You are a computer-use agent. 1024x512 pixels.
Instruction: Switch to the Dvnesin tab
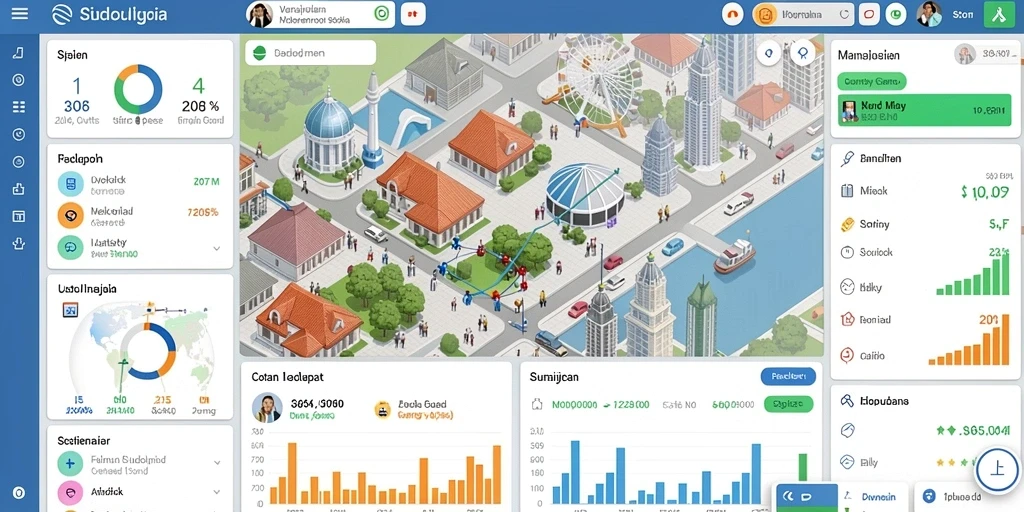click(876, 498)
